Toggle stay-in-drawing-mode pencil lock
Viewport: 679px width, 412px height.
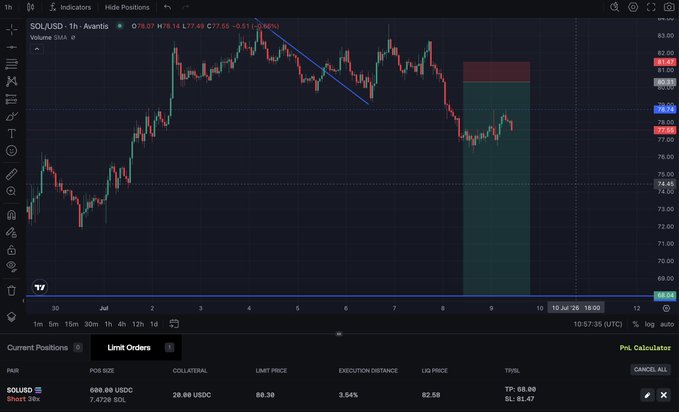(x=12, y=232)
